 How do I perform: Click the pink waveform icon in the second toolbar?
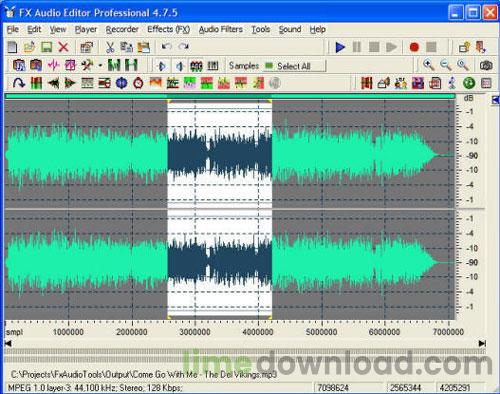click(53, 65)
